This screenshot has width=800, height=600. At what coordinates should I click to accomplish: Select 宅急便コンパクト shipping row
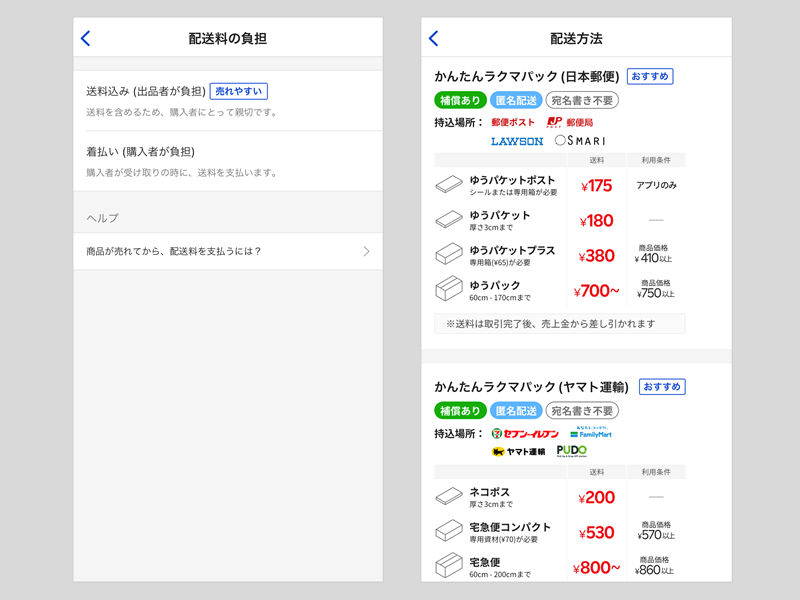[x=560, y=532]
